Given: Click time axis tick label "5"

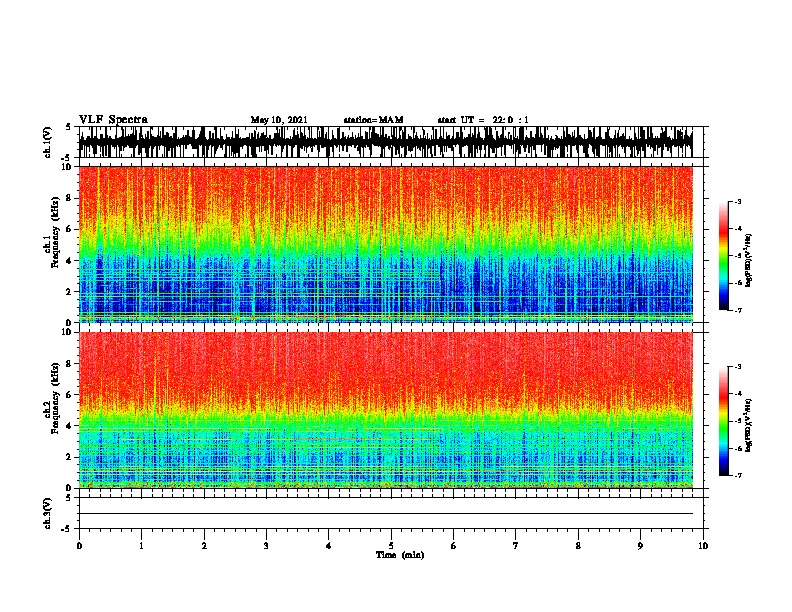Looking at the screenshot, I should click(391, 546).
